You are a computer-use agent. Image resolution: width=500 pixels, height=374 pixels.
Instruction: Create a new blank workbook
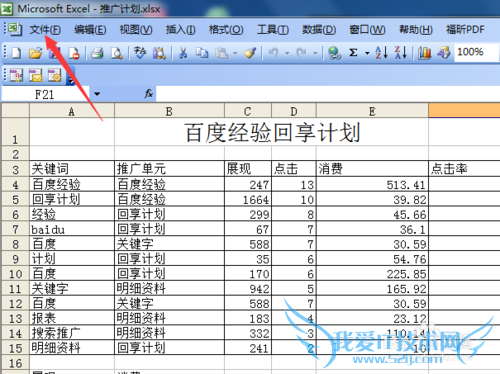point(16,53)
